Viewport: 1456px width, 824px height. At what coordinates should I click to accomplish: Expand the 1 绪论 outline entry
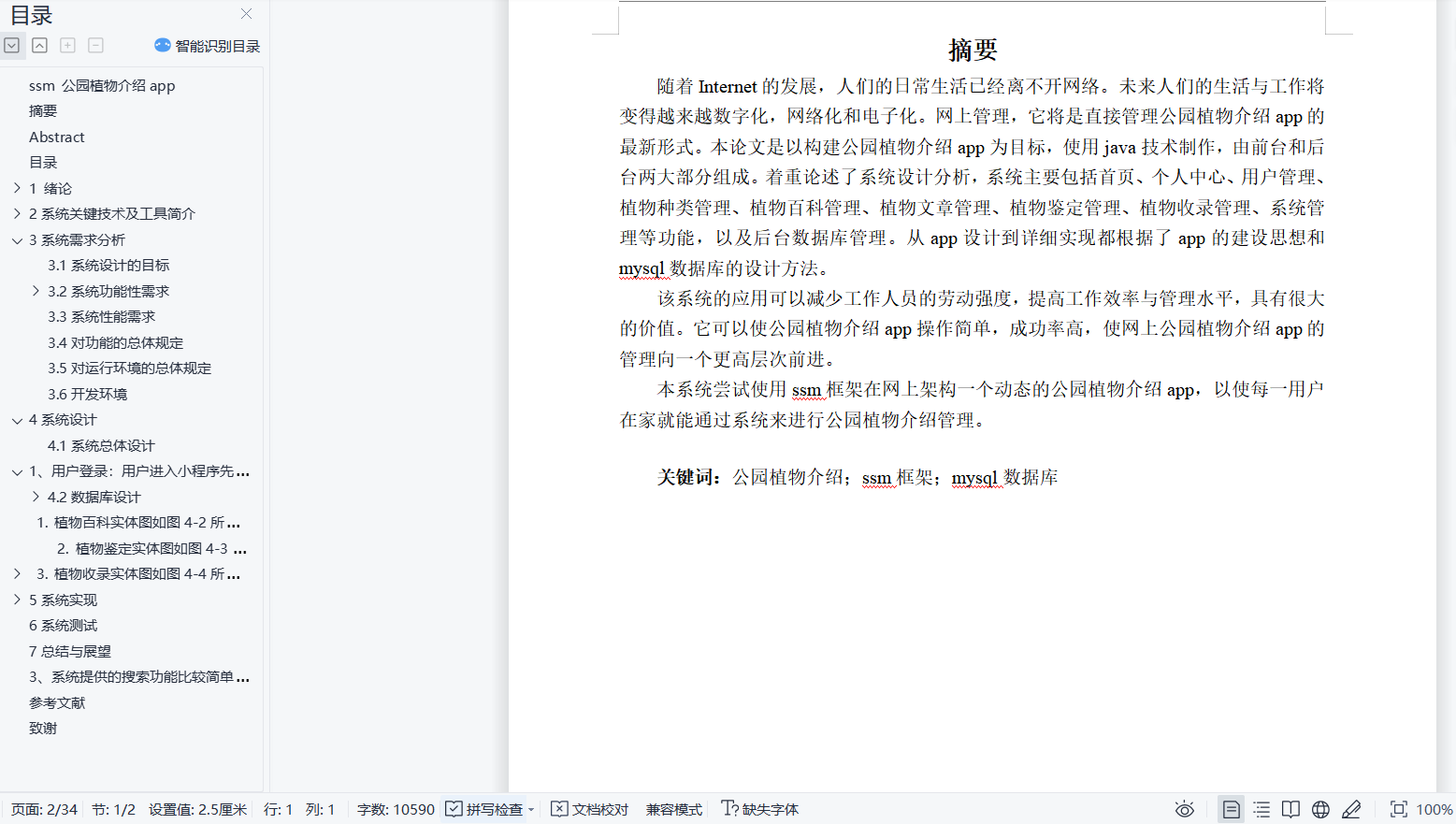point(17,188)
